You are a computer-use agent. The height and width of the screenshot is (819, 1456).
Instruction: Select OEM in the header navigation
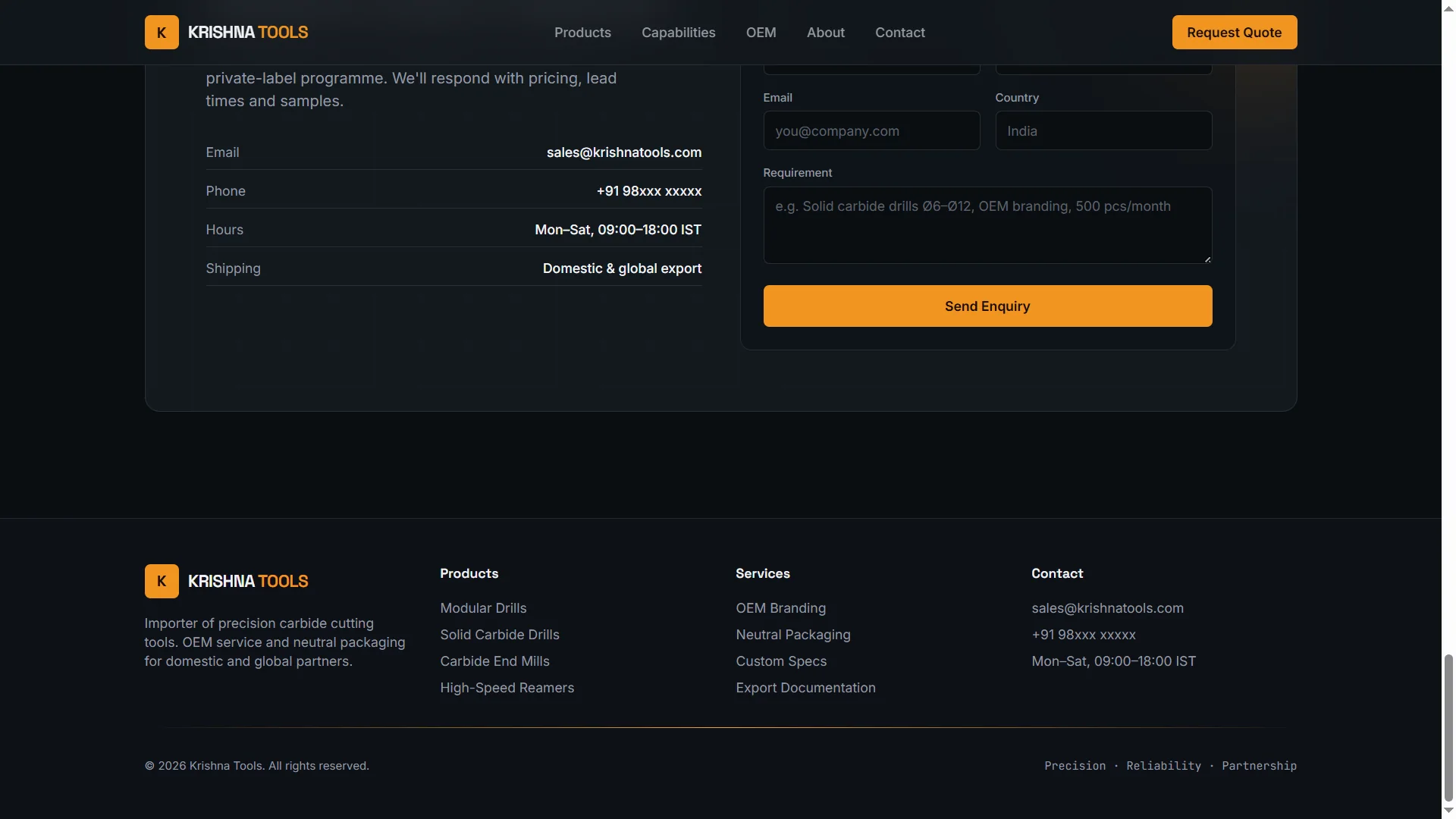(761, 33)
